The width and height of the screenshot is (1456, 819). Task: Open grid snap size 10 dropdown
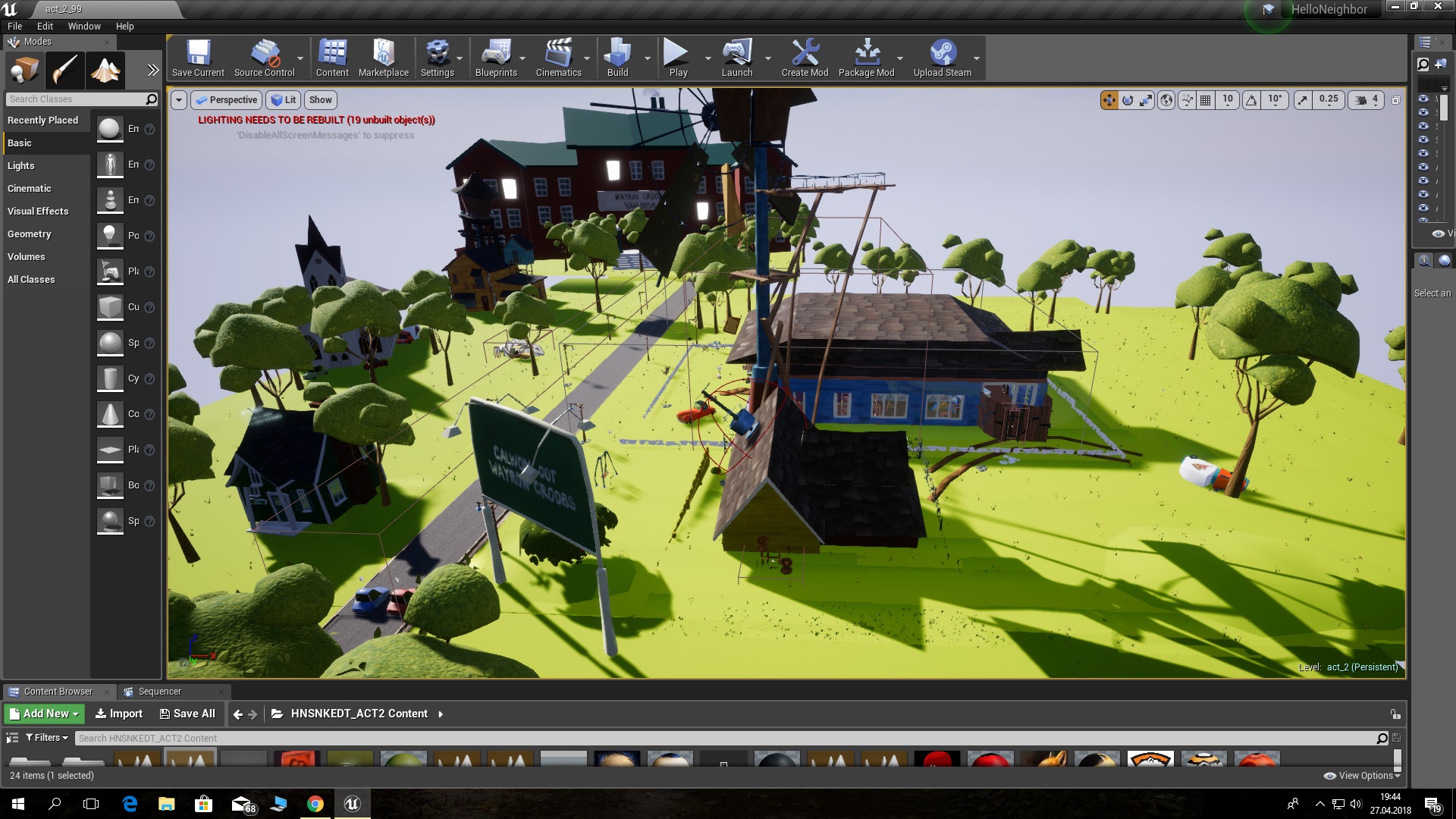[x=1228, y=100]
